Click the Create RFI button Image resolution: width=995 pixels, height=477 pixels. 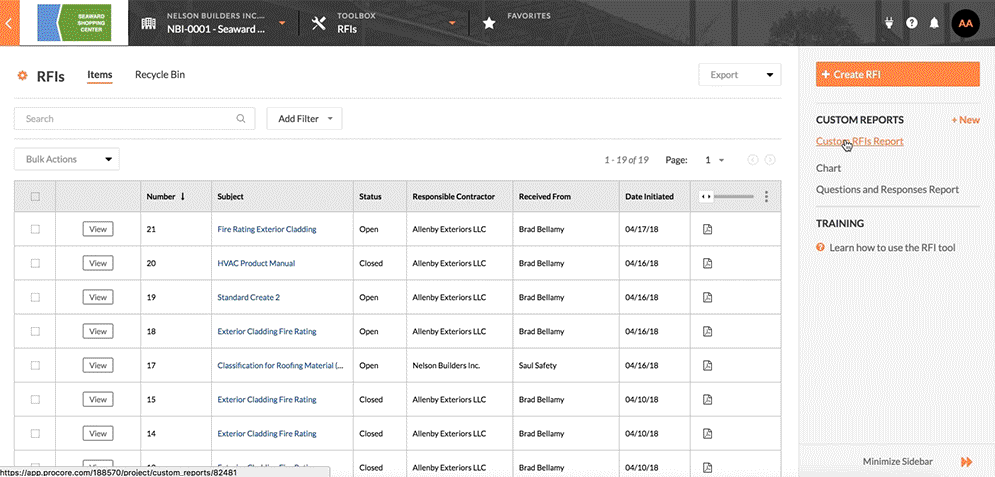[897, 75]
